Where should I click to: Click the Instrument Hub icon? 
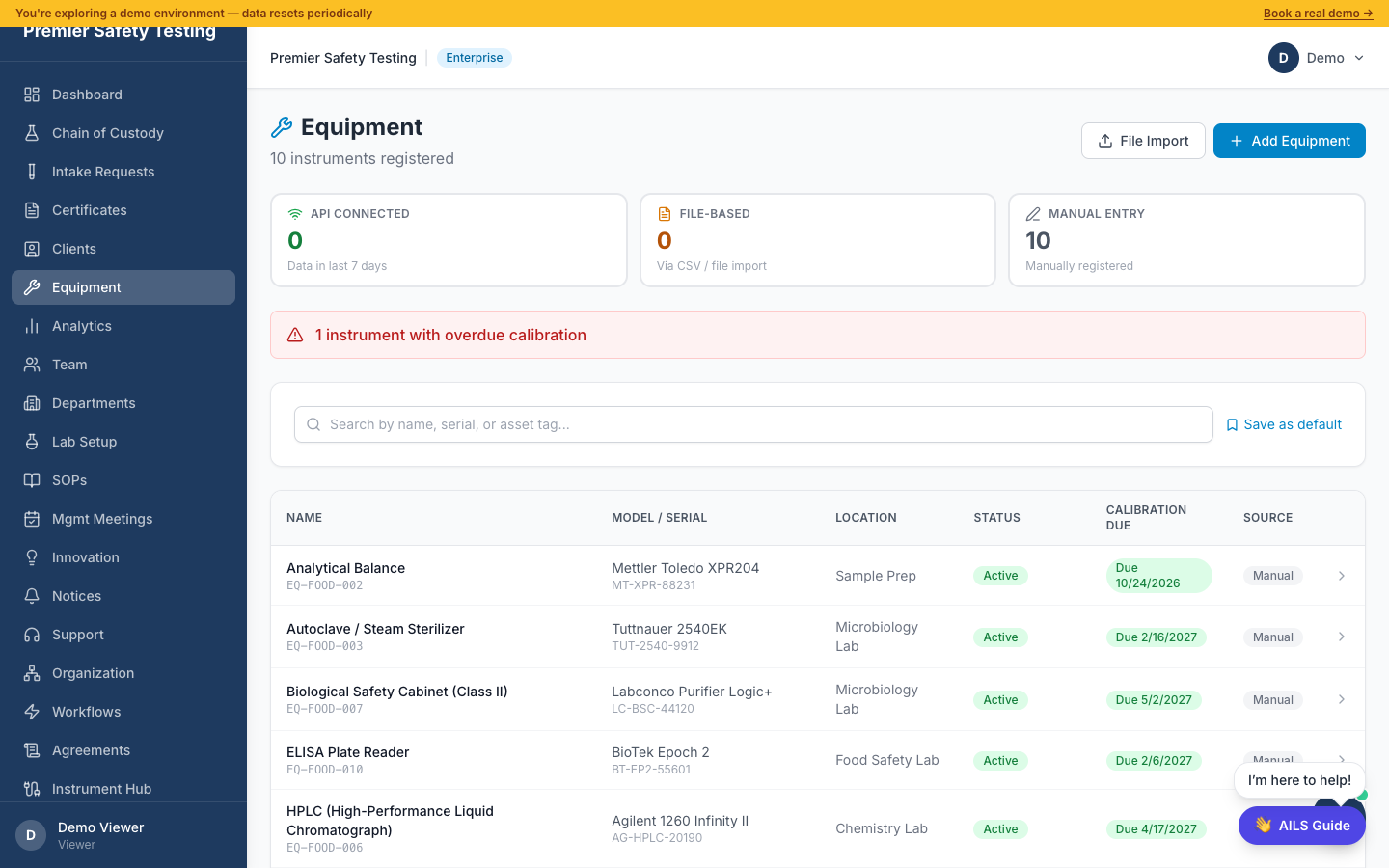pyautogui.click(x=32, y=789)
